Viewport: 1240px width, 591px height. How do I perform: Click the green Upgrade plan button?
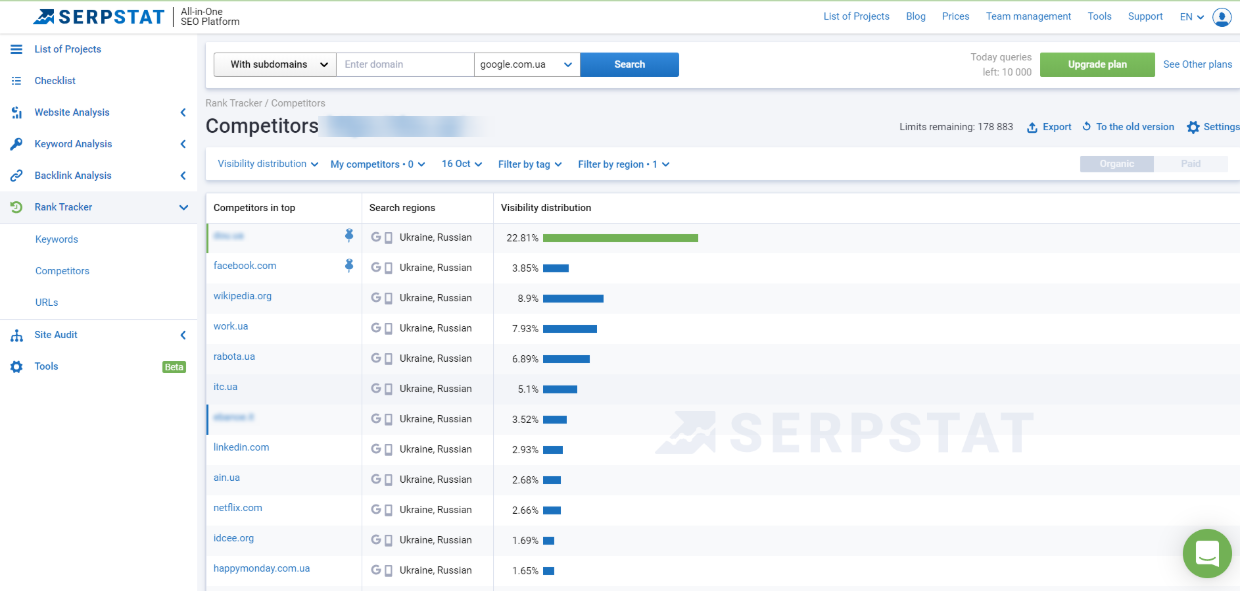[1097, 65]
